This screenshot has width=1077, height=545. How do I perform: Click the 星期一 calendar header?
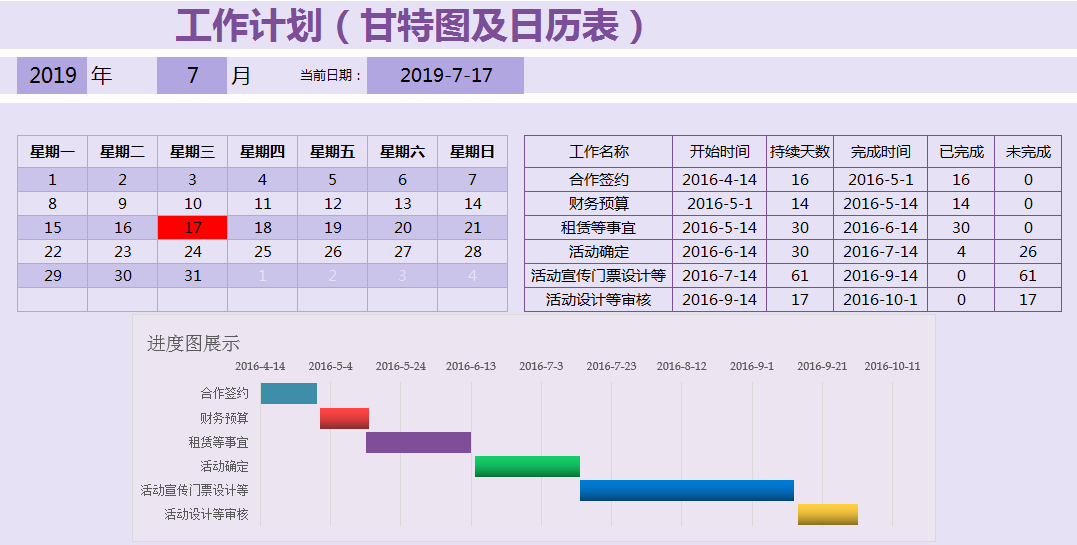(52, 151)
